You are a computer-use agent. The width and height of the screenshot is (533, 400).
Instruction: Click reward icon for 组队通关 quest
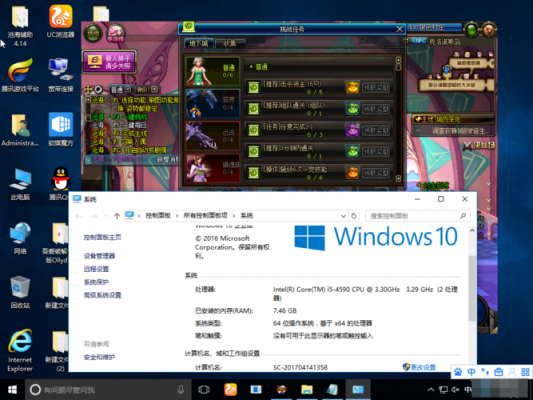(x=352, y=109)
